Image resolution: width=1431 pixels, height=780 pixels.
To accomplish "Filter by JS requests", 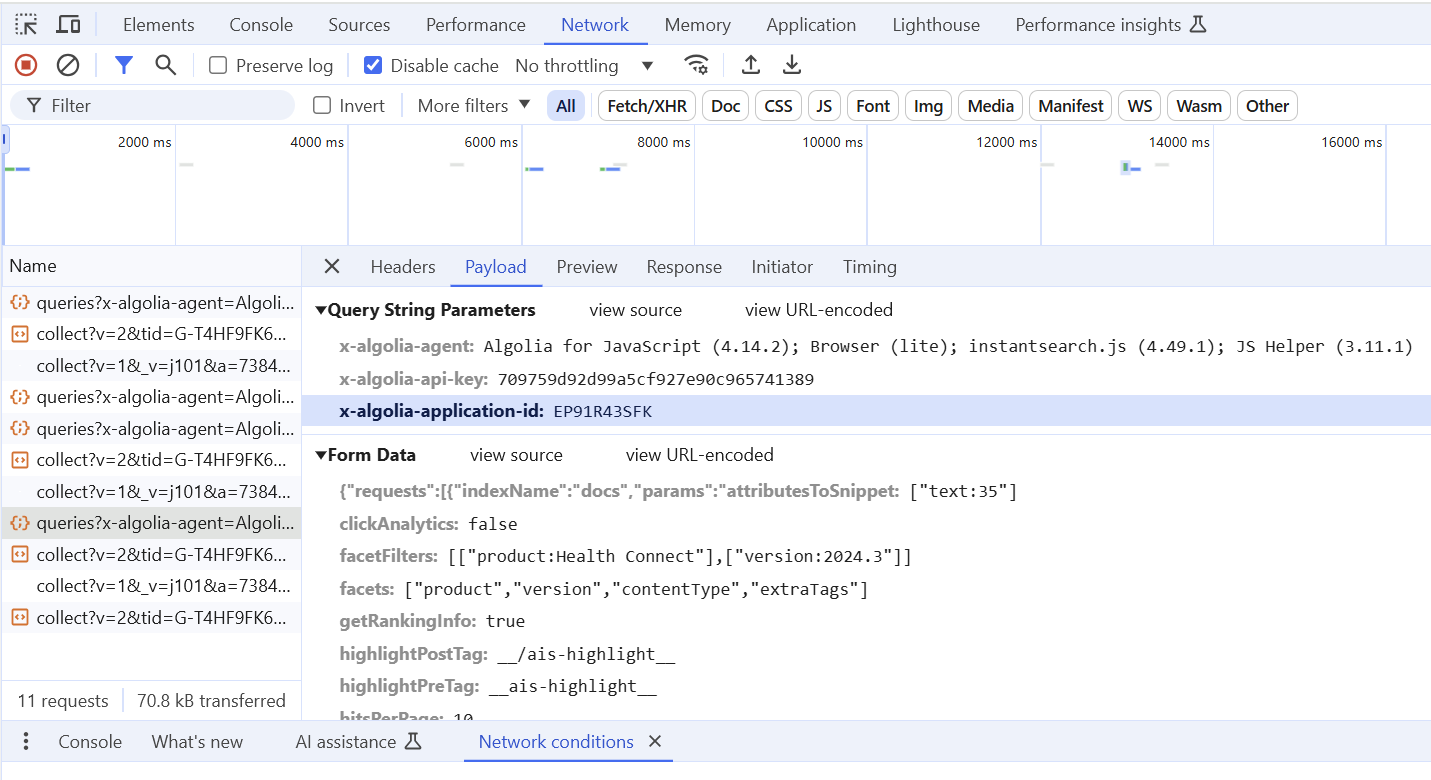I will [824, 106].
